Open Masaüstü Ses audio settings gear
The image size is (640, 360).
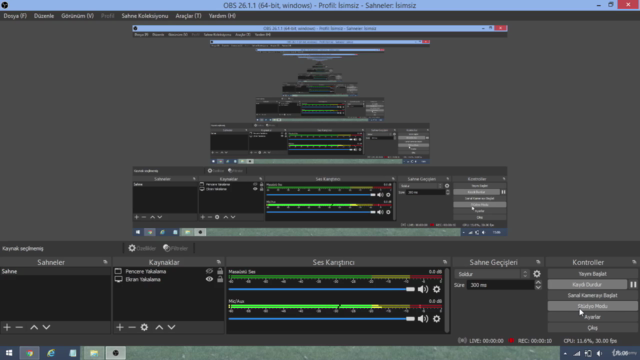(437, 289)
